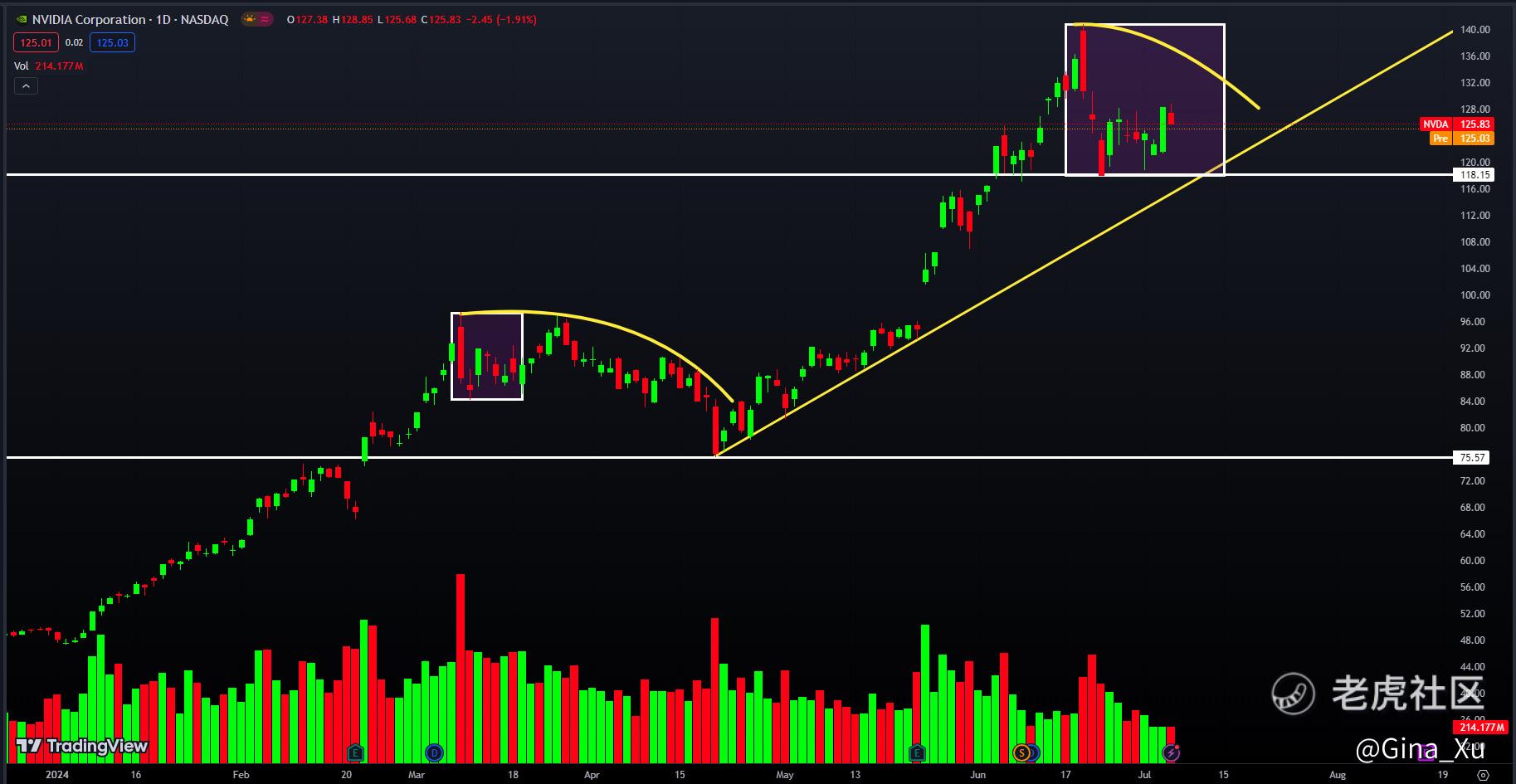1516x784 pixels.
Task: Click the orange pre-market sun status icon
Action: [248, 19]
